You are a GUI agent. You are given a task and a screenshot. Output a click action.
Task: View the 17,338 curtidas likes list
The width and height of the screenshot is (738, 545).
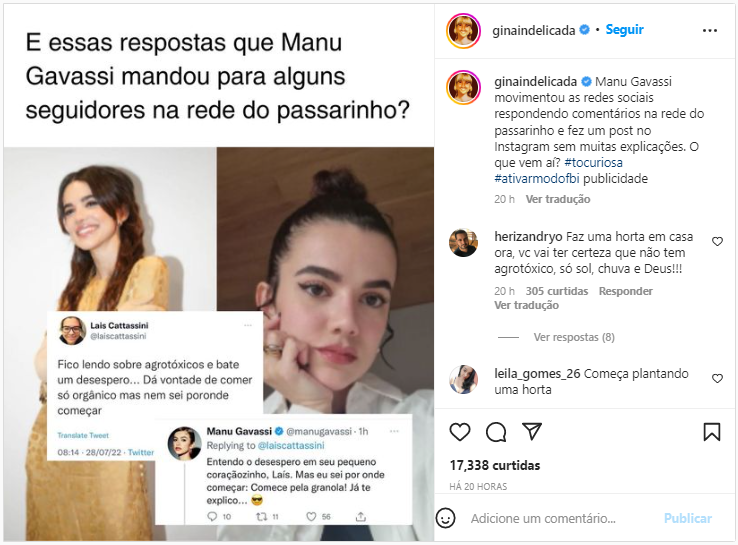pyautogui.click(x=495, y=465)
